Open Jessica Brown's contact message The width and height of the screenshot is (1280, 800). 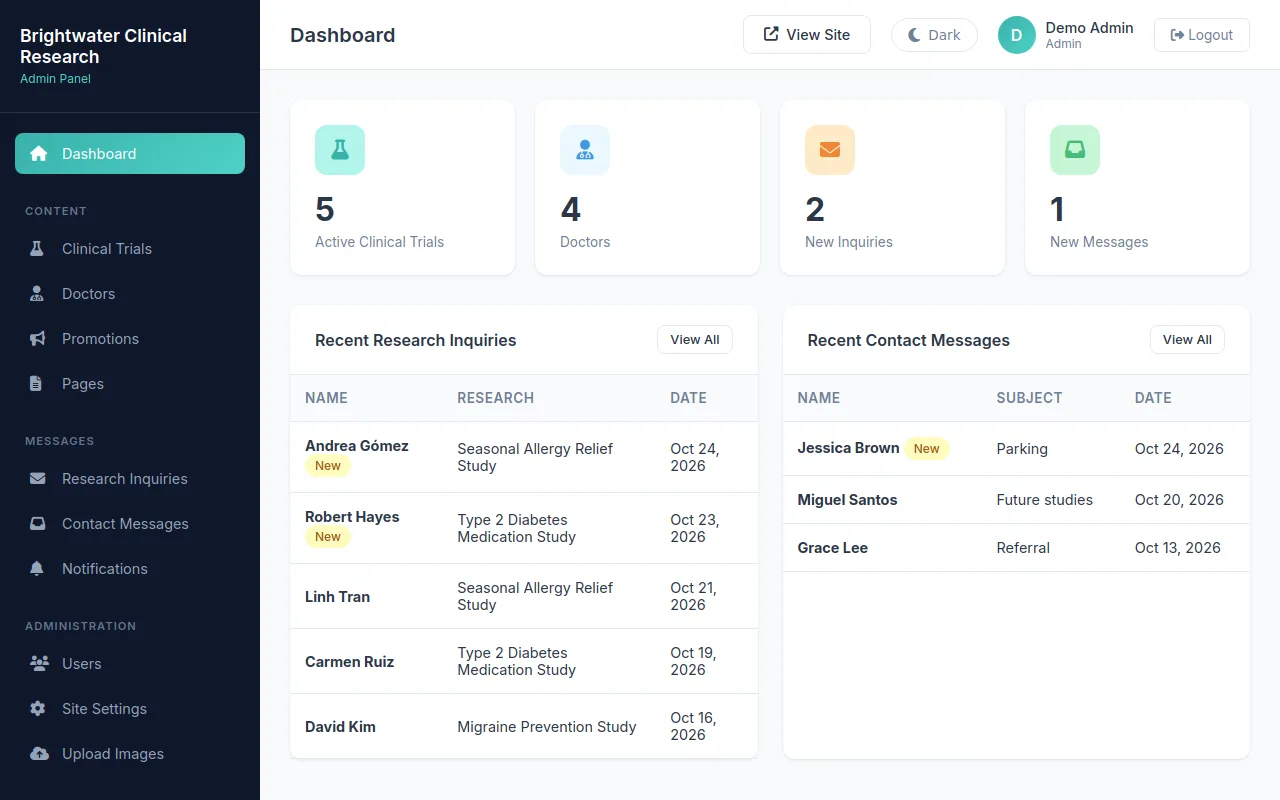(x=1016, y=449)
